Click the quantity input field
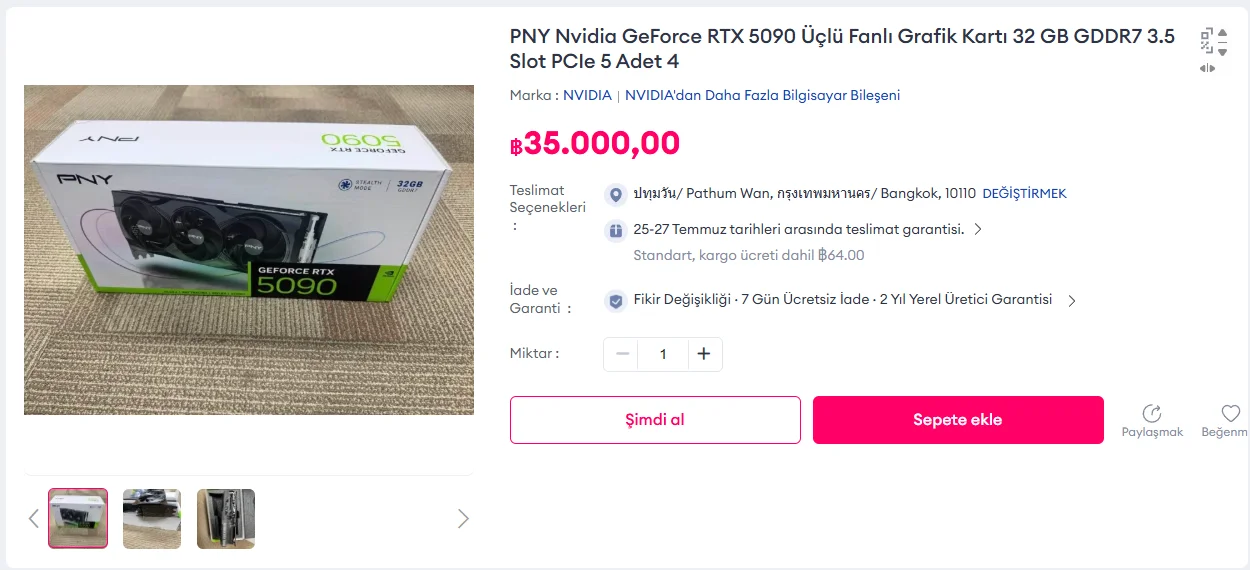1250x570 pixels. [x=663, y=354]
